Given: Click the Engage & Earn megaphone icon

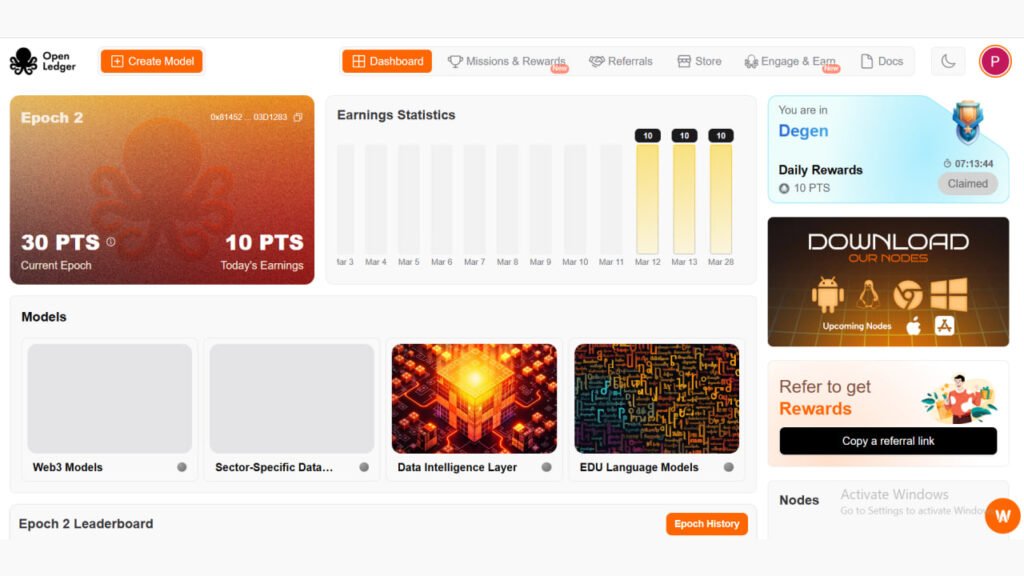Looking at the screenshot, I should 751,61.
